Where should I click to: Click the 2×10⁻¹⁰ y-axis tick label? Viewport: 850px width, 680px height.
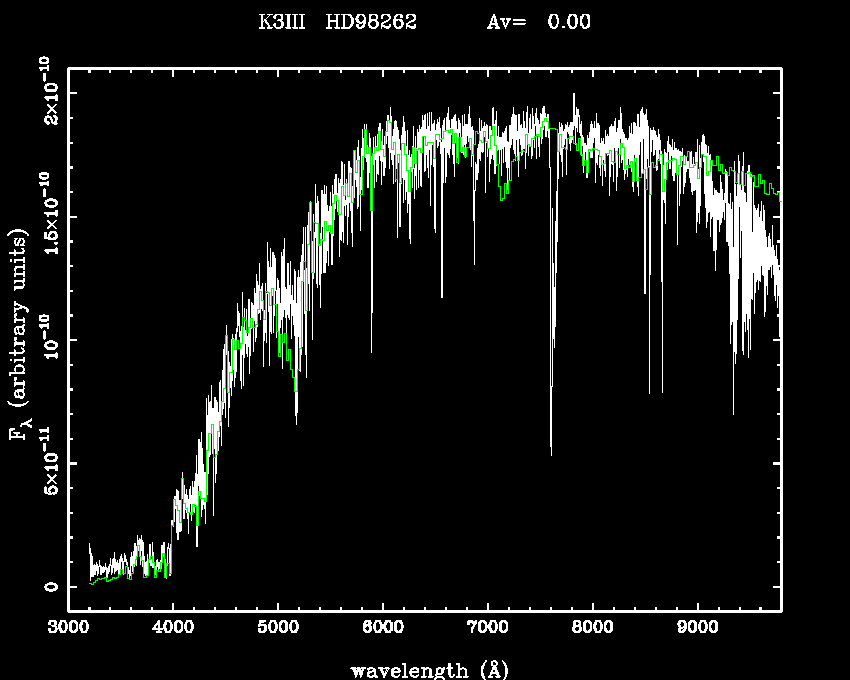(x=48, y=92)
